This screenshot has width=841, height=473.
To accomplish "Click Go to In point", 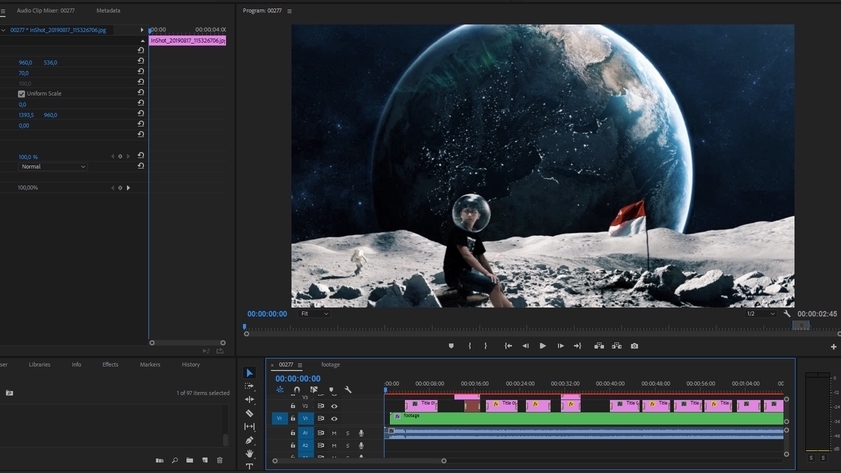I will click(x=508, y=346).
